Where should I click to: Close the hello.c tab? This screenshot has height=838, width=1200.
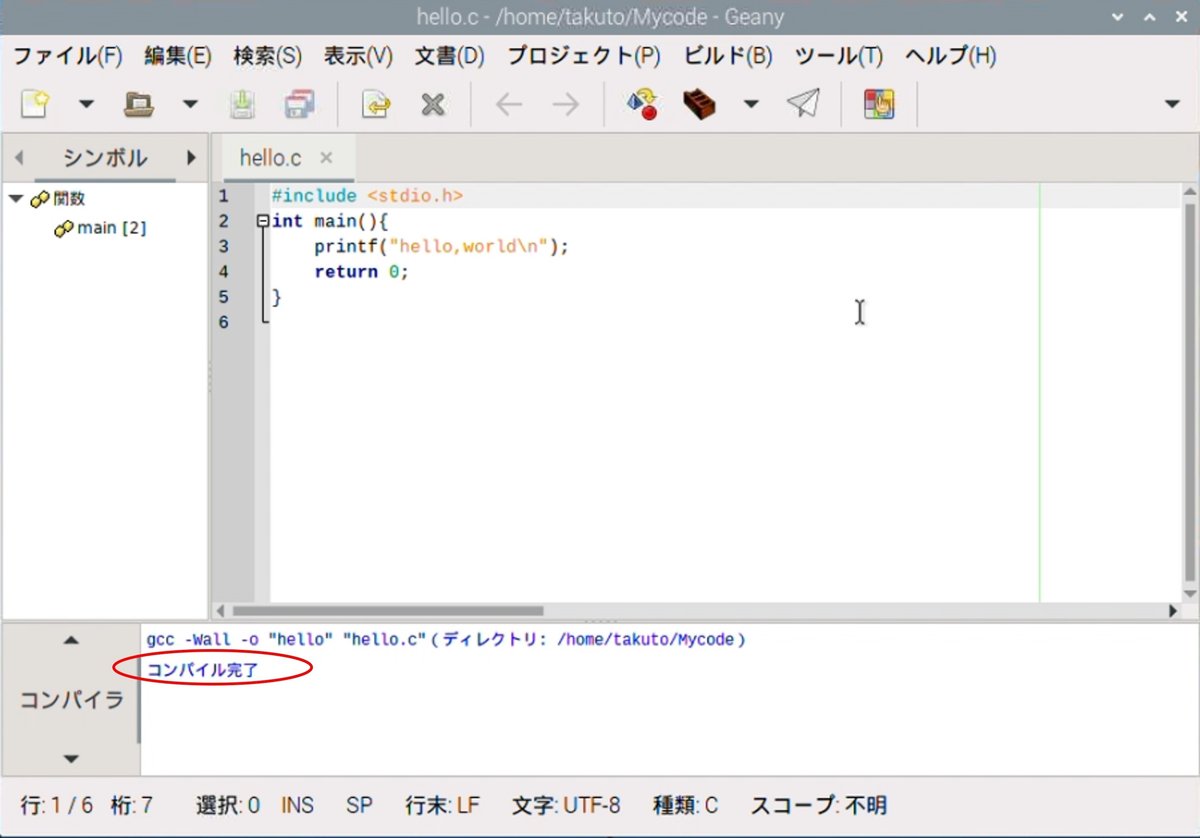[326, 158]
